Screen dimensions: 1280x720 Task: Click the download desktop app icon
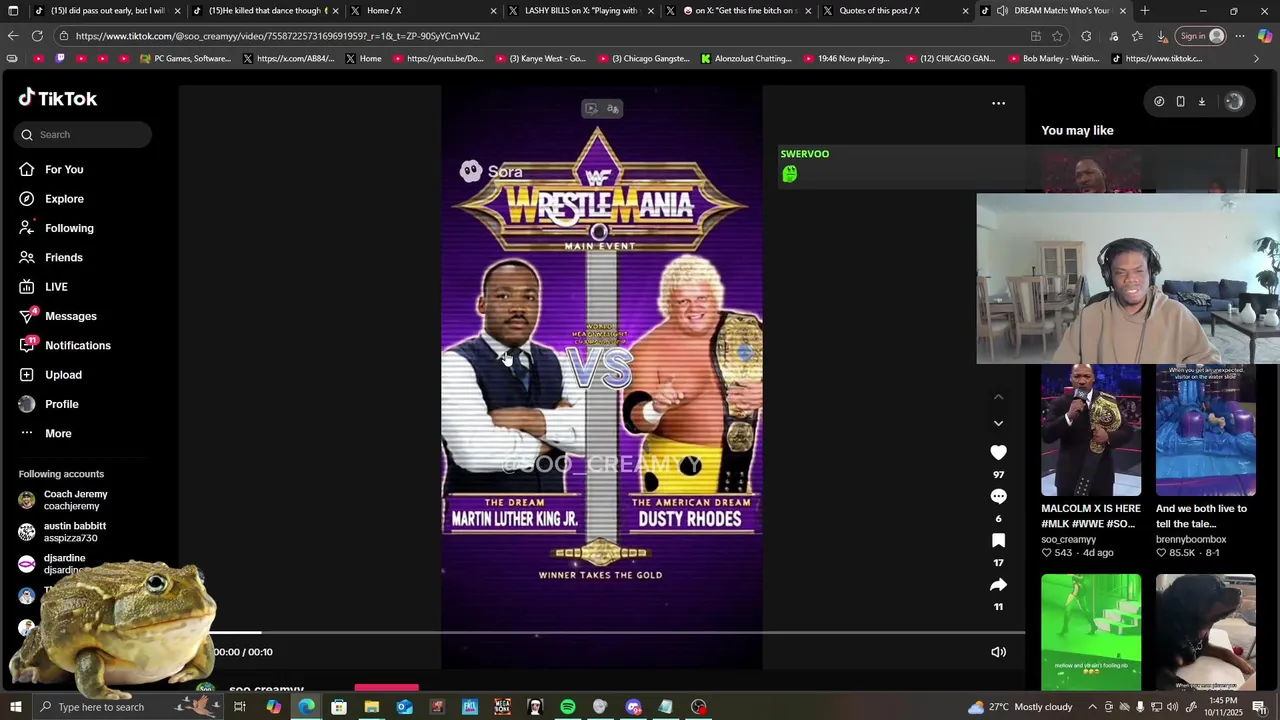[x=1202, y=102]
